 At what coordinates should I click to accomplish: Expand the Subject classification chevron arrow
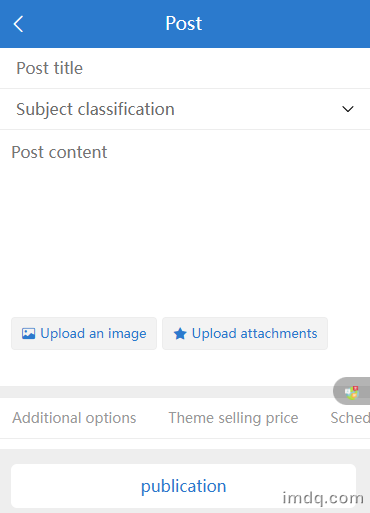tap(348, 109)
